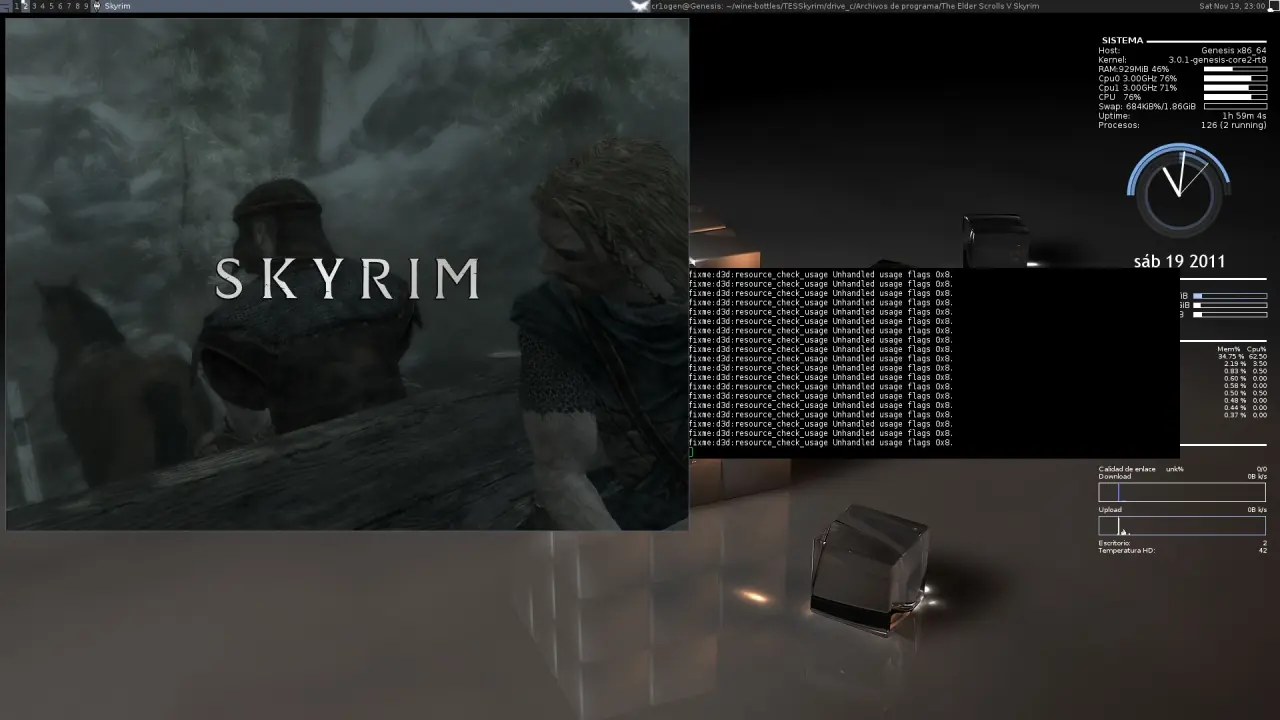
Task: Click the terminal path title in the top bar
Action: tap(845, 6)
